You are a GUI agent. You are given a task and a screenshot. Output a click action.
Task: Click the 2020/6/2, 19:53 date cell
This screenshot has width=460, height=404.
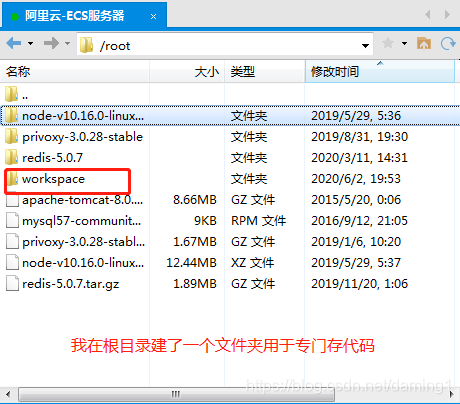356,179
